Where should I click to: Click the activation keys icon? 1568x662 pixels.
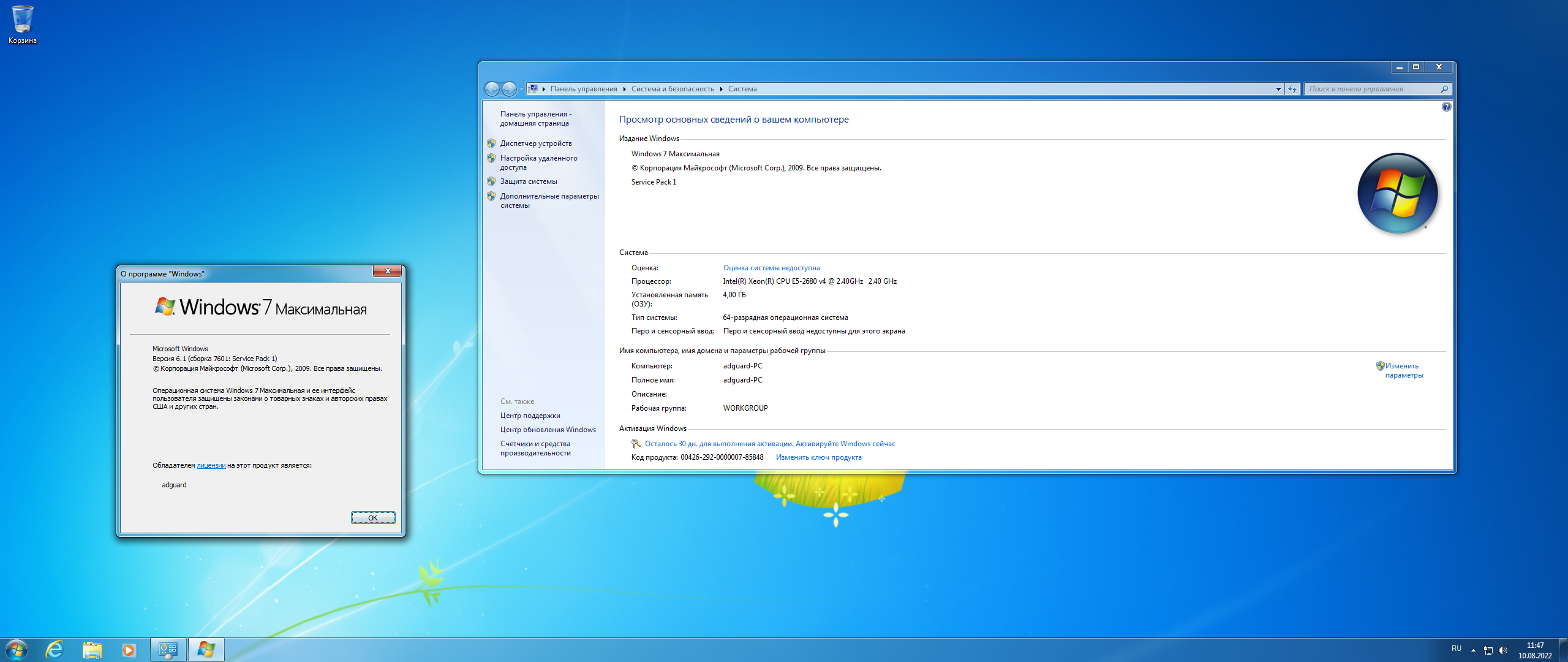click(x=636, y=444)
